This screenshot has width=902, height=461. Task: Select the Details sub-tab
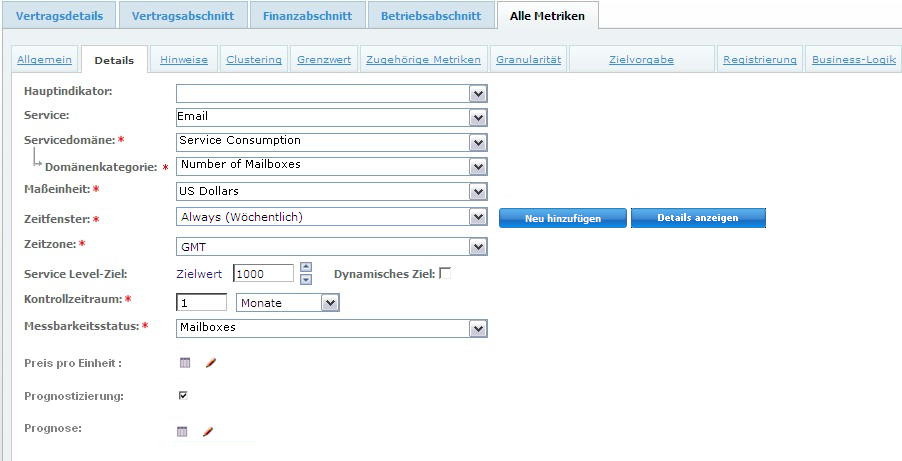click(x=114, y=60)
